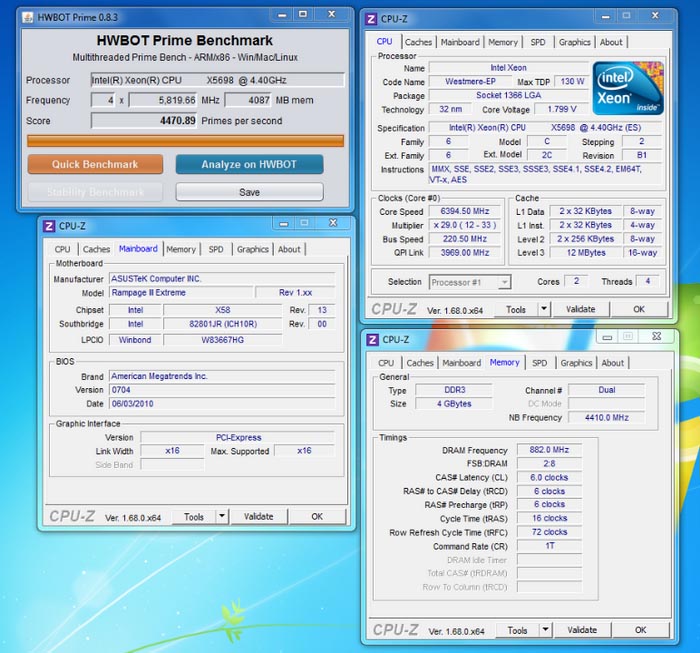The width and height of the screenshot is (700, 653).
Task: Click the orange benchmark progress bar
Action: [x=185, y=141]
